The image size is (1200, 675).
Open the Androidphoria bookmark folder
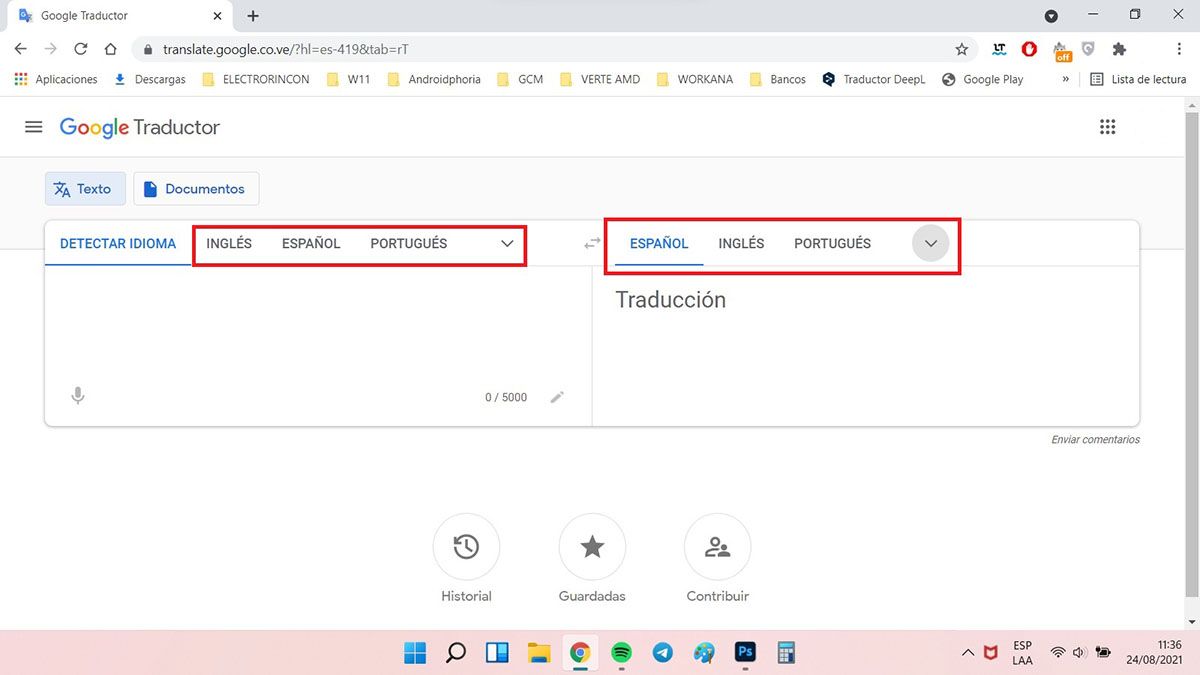(434, 79)
